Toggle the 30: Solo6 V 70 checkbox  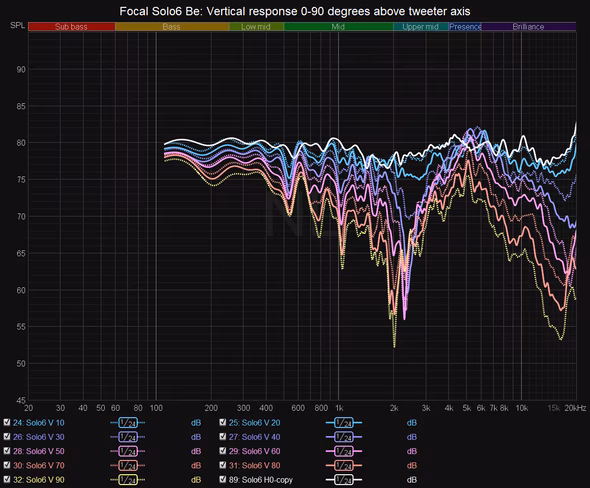(7, 465)
